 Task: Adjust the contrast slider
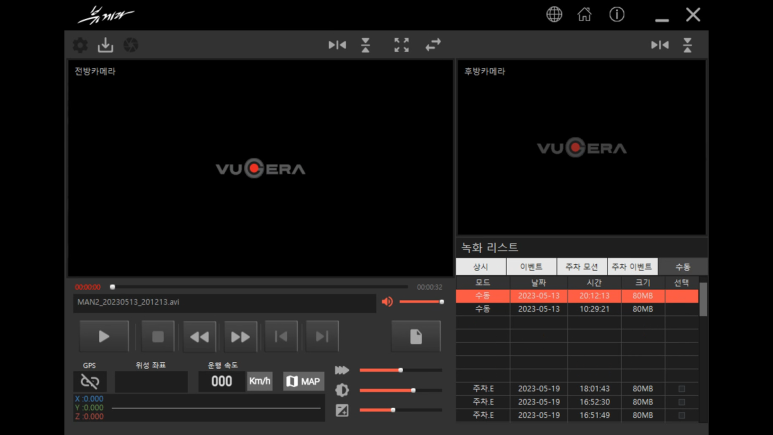[400, 410]
